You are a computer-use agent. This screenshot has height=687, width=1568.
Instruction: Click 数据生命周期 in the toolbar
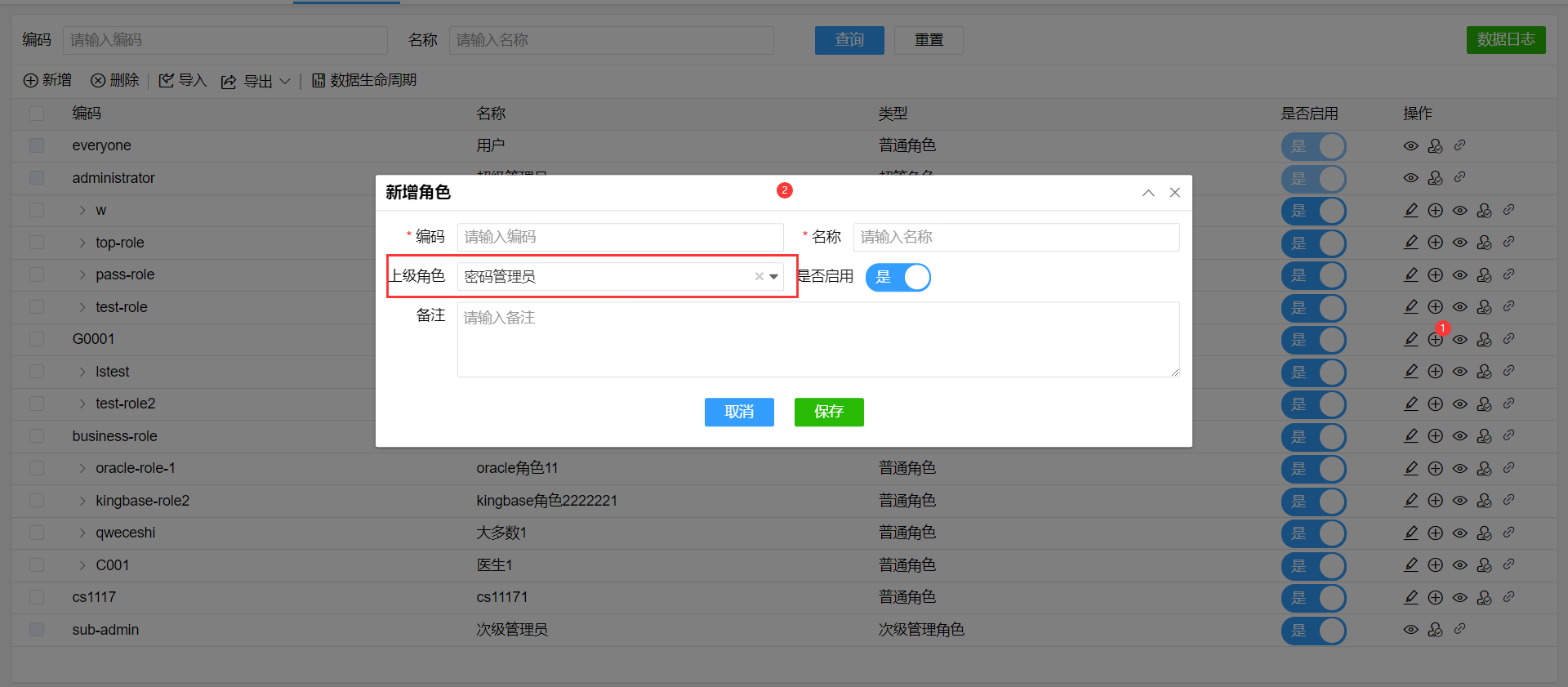[x=364, y=80]
